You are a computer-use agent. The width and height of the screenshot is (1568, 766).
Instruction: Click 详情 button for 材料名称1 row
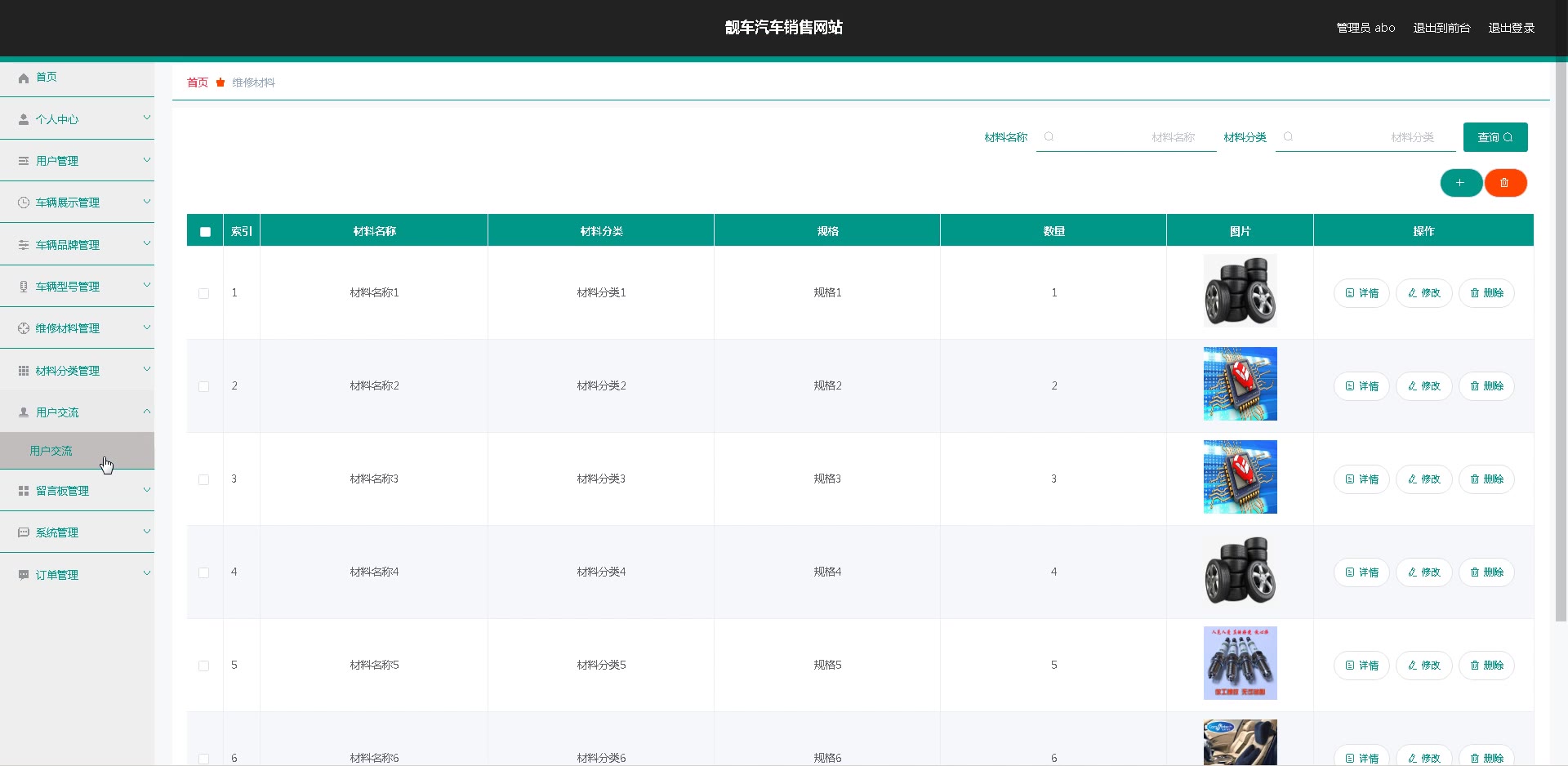[x=1361, y=293]
